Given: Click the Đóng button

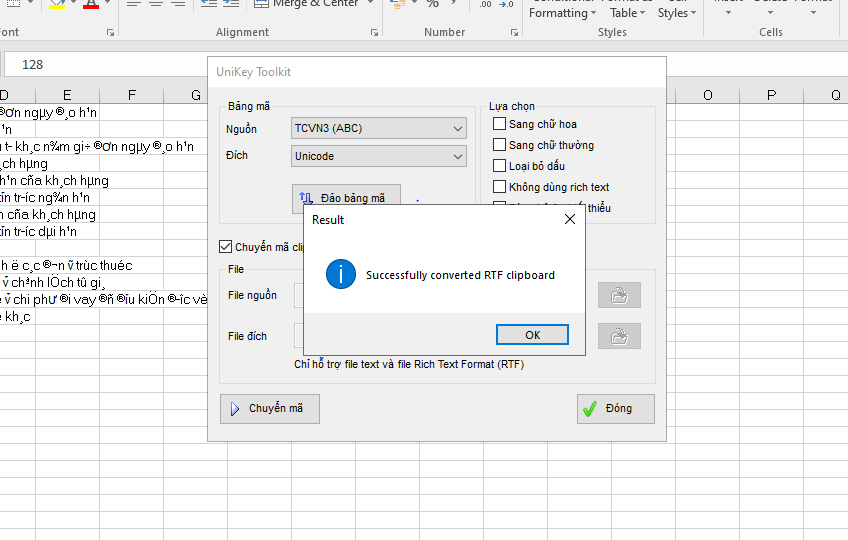Looking at the screenshot, I should [x=616, y=409].
